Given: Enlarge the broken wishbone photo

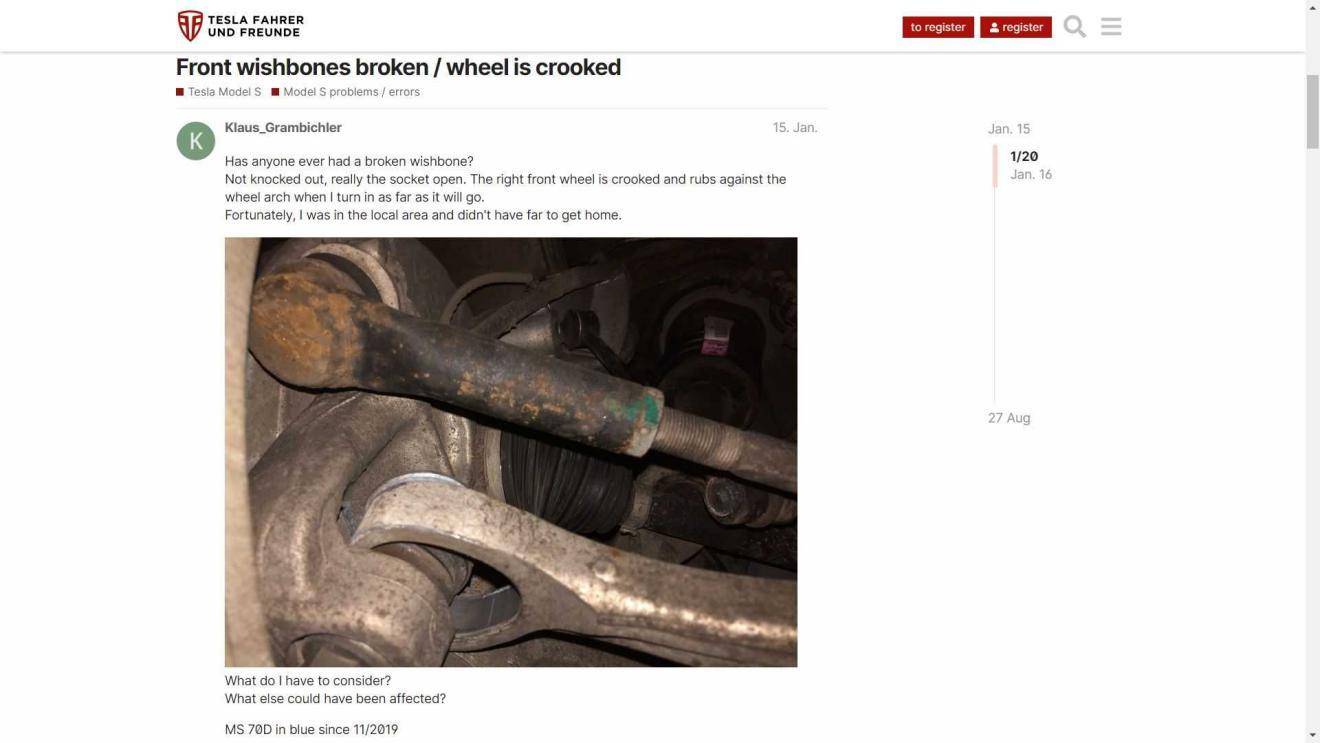Looking at the screenshot, I should pyautogui.click(x=511, y=452).
